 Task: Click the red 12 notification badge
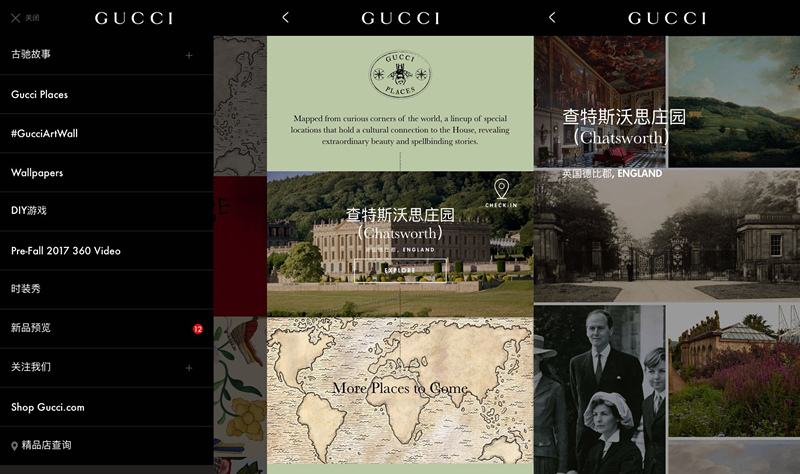tap(198, 329)
